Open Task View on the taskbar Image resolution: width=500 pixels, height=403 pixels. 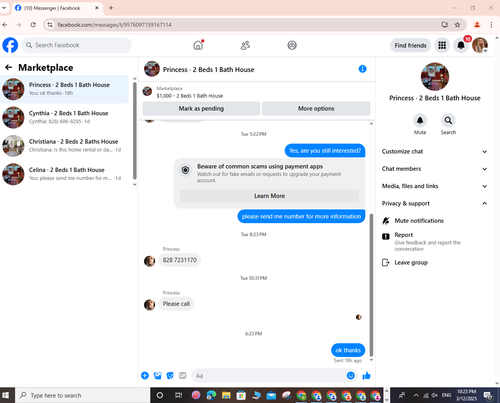[x=178, y=395]
